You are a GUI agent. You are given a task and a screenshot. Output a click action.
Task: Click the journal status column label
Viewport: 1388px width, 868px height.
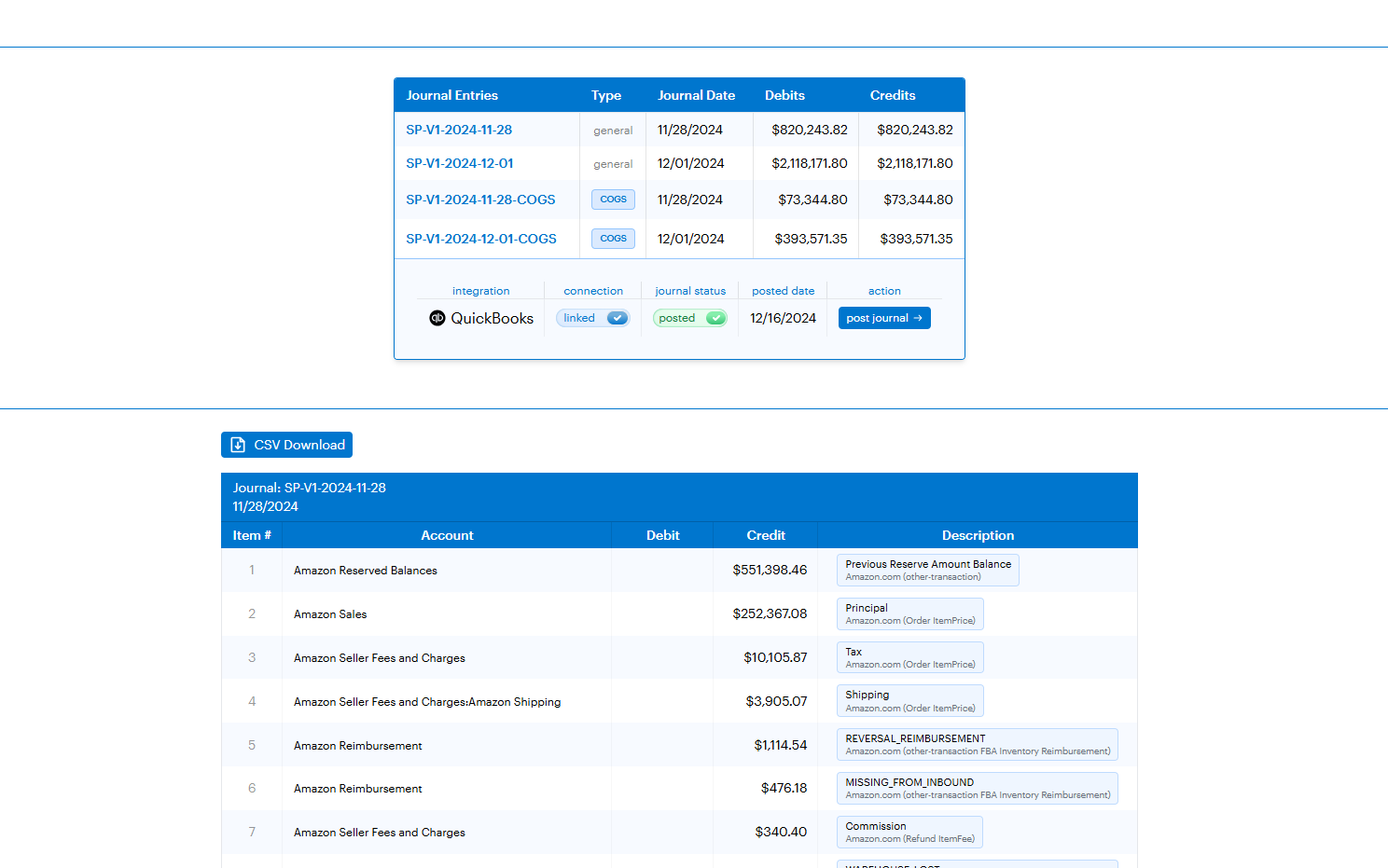coord(690,291)
